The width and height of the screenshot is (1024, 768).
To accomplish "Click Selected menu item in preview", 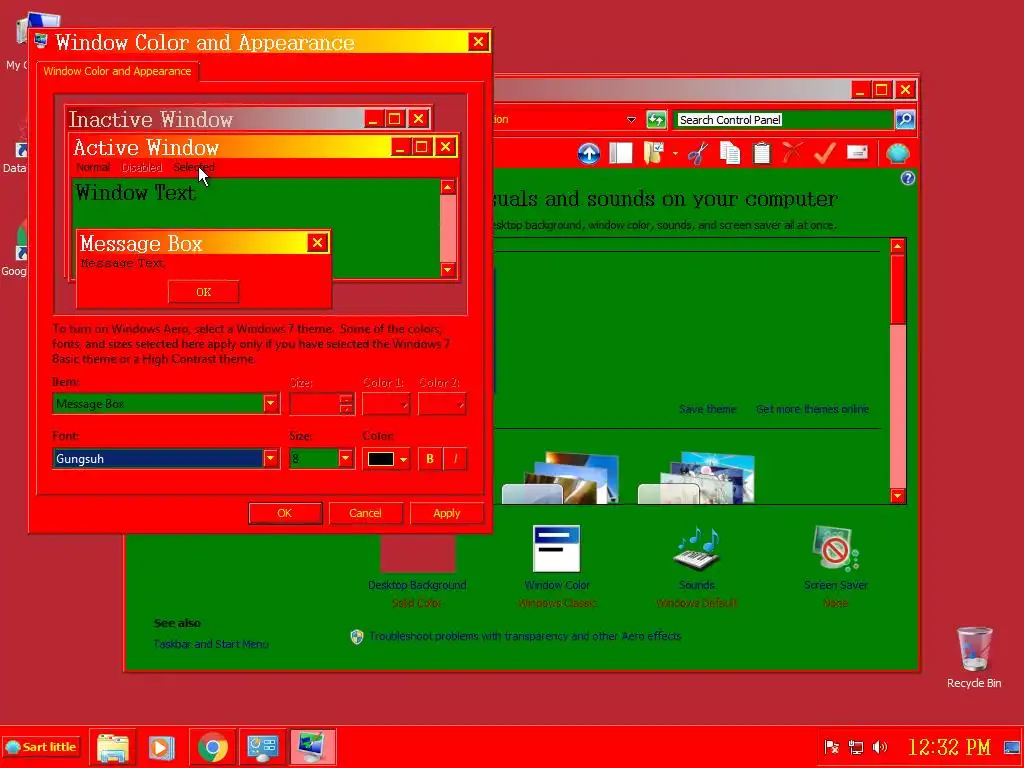I will (x=194, y=167).
